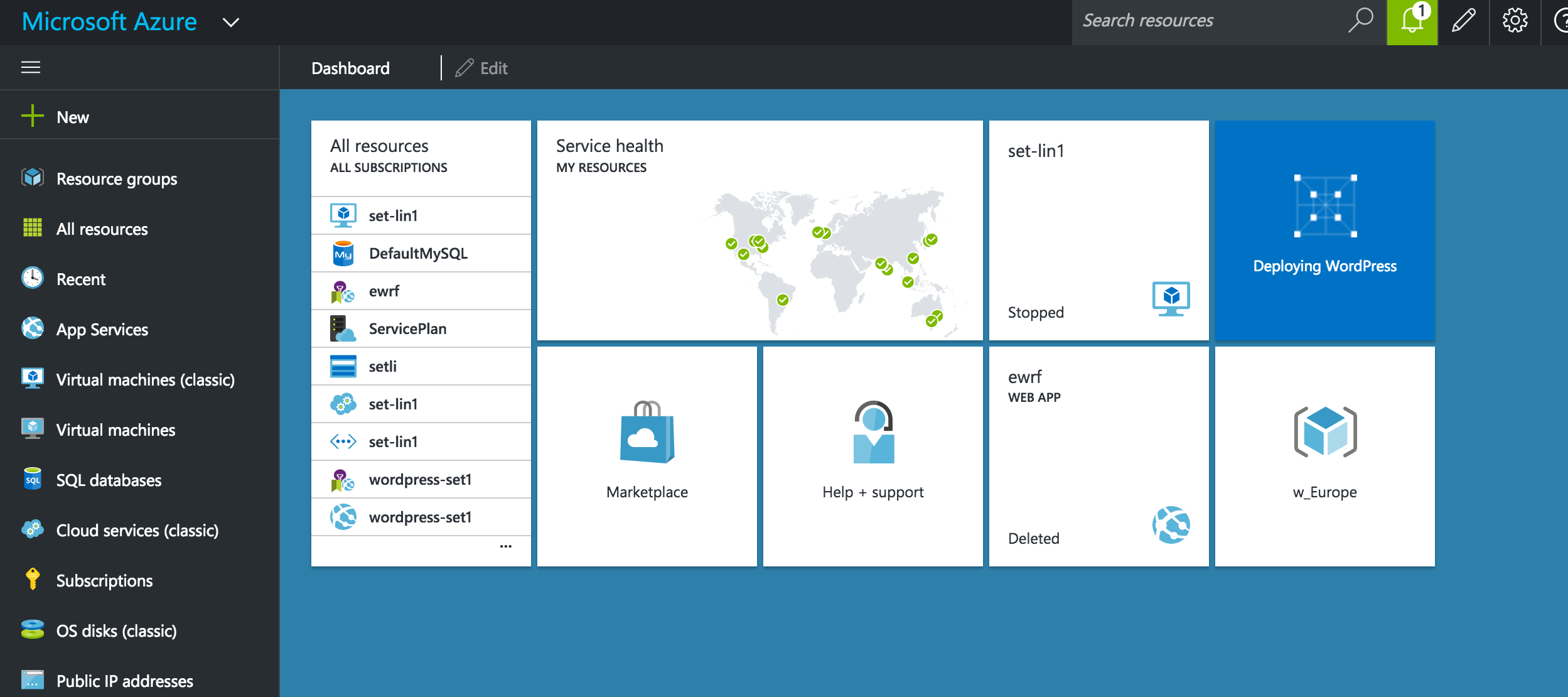Select Virtual machines (classic) menu item
The image size is (1568, 697).
pyautogui.click(x=145, y=380)
